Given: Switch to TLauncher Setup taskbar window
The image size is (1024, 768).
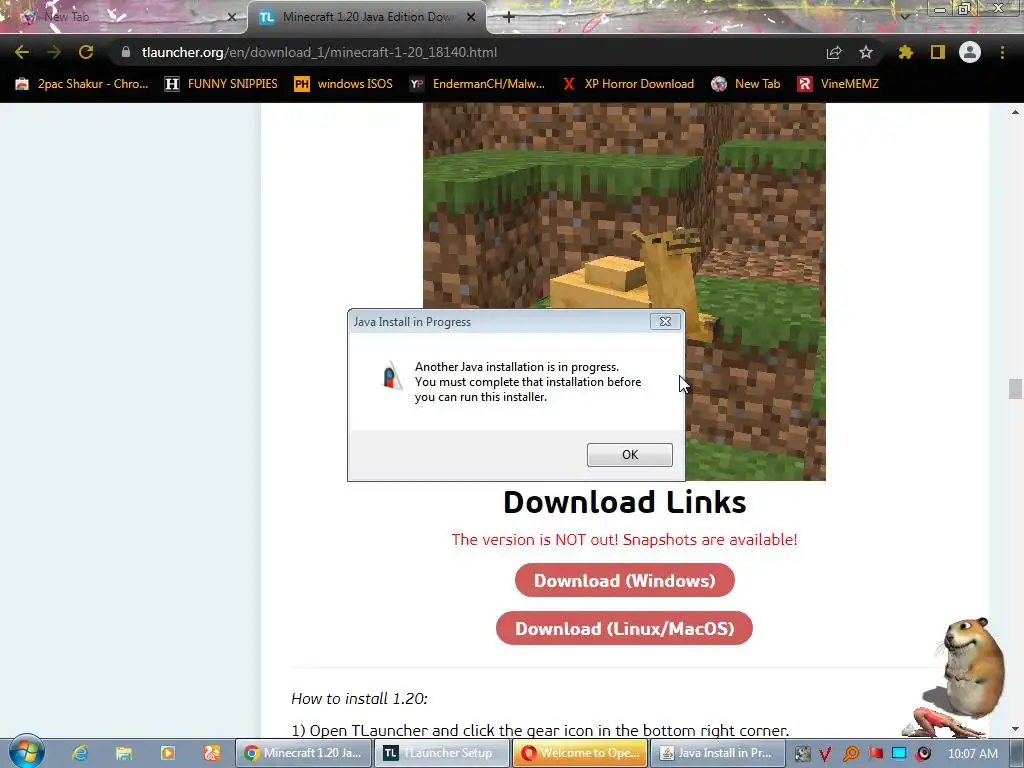Looking at the screenshot, I should tap(441, 753).
